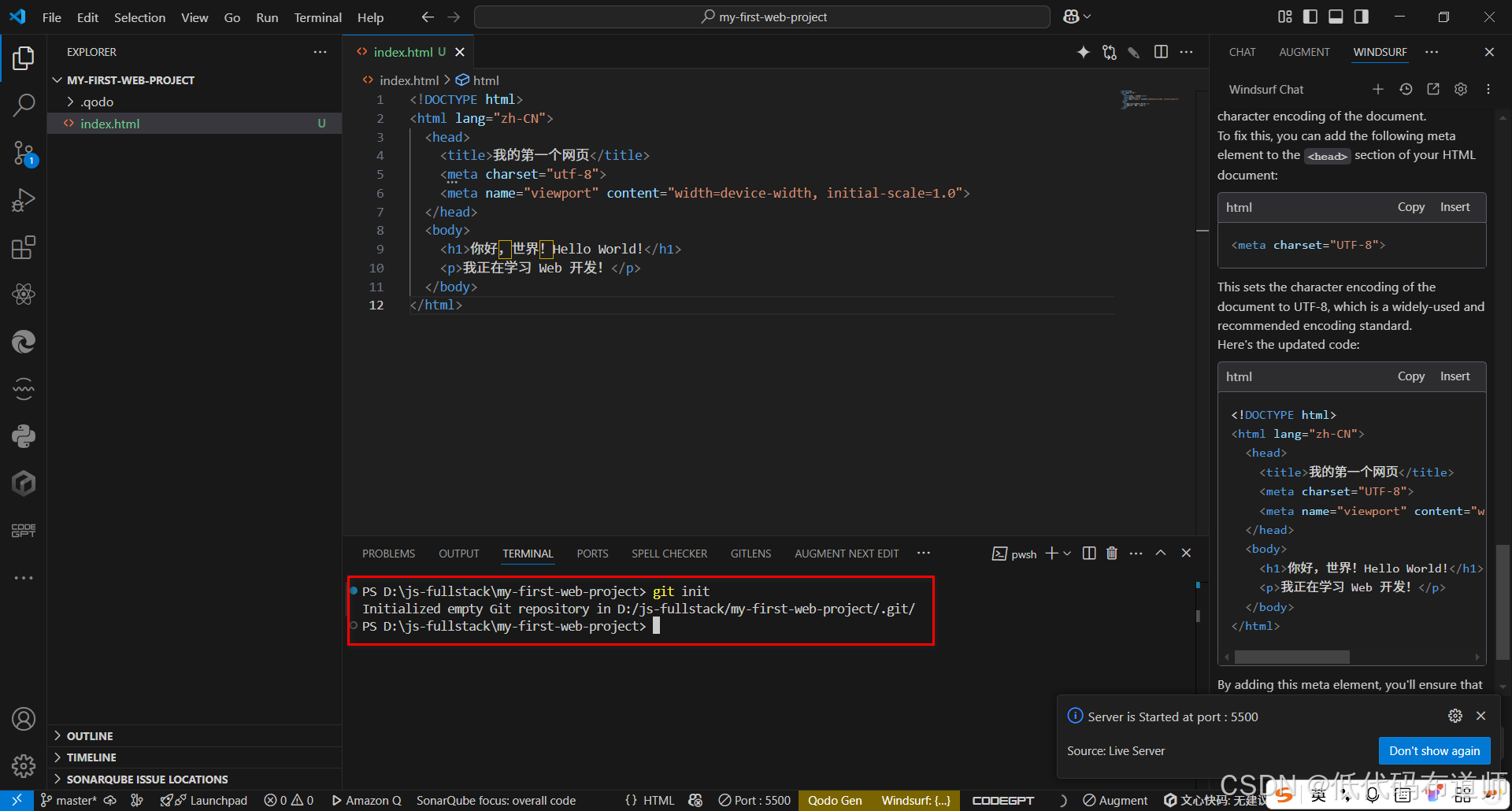This screenshot has height=811, width=1512.
Task: Open the Copilot icon in title bar
Action: [x=1071, y=17]
